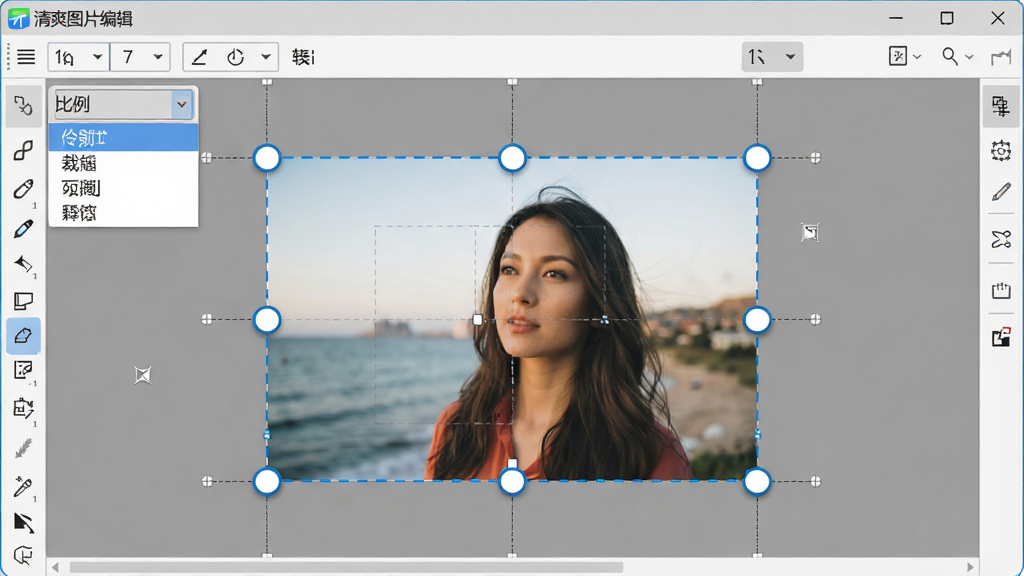This screenshot has width=1024, height=576.
Task: Expand the 比例 combo box arrow
Action: 182,104
